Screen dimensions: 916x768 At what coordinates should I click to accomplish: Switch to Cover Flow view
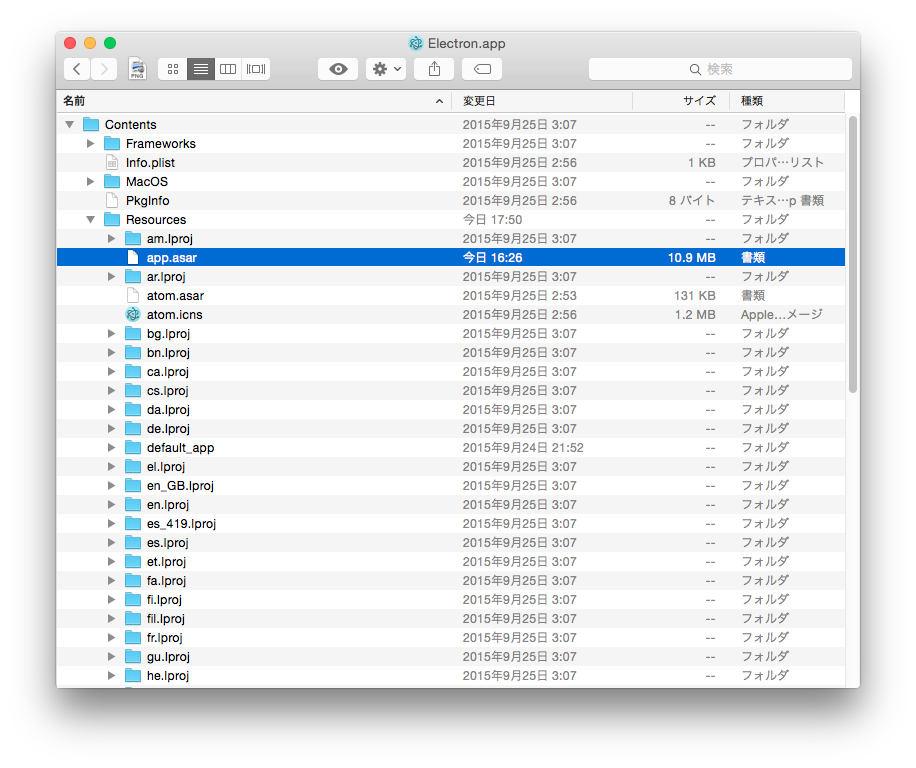point(256,69)
